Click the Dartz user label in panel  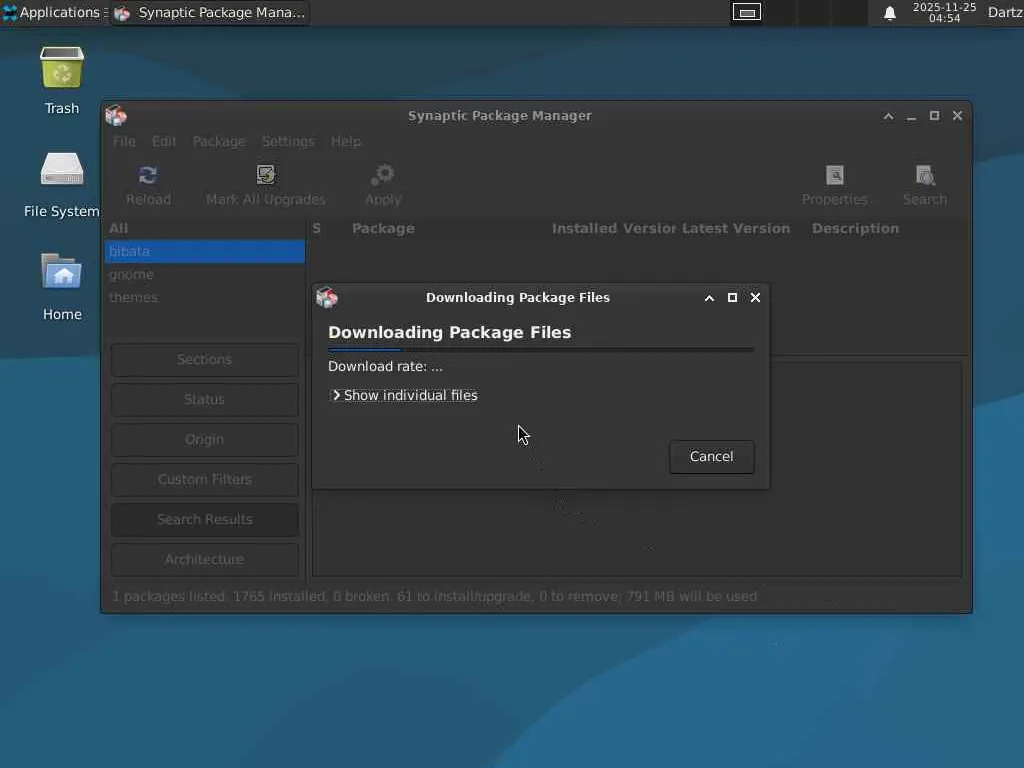tap(1005, 12)
